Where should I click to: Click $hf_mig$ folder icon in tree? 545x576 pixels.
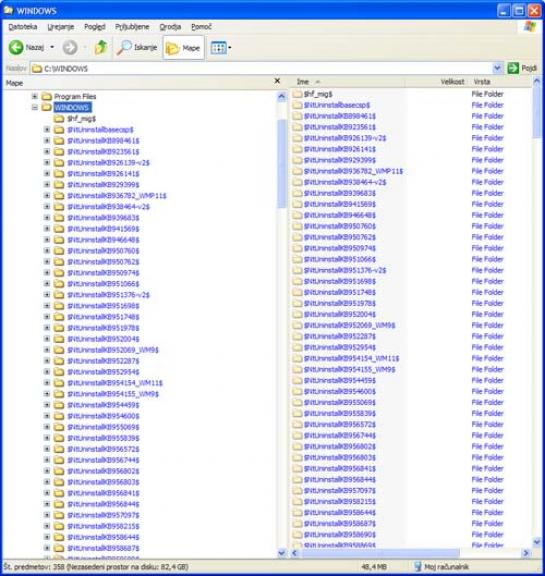[x=59, y=119]
